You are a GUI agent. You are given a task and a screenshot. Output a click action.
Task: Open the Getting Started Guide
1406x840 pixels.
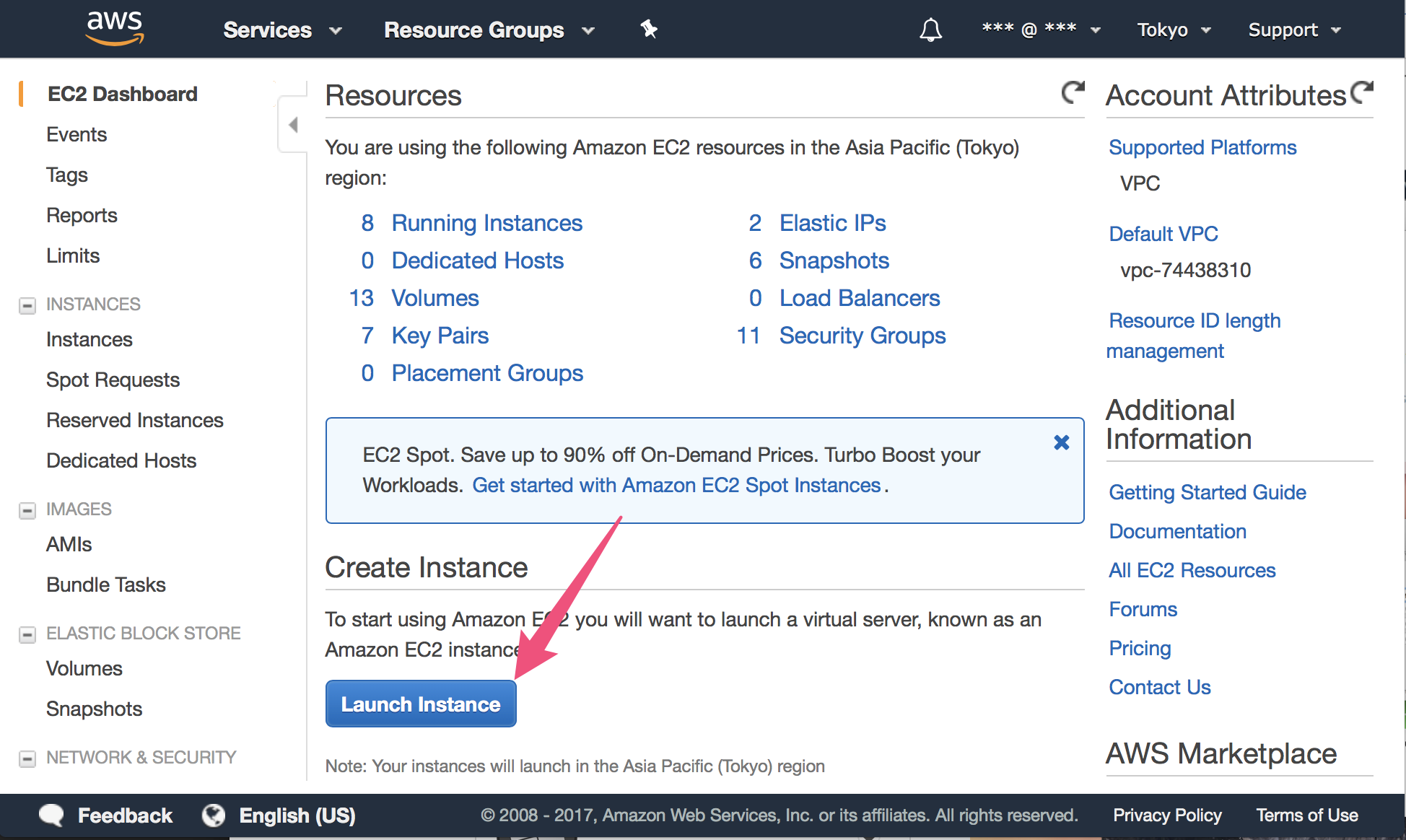coord(1208,492)
